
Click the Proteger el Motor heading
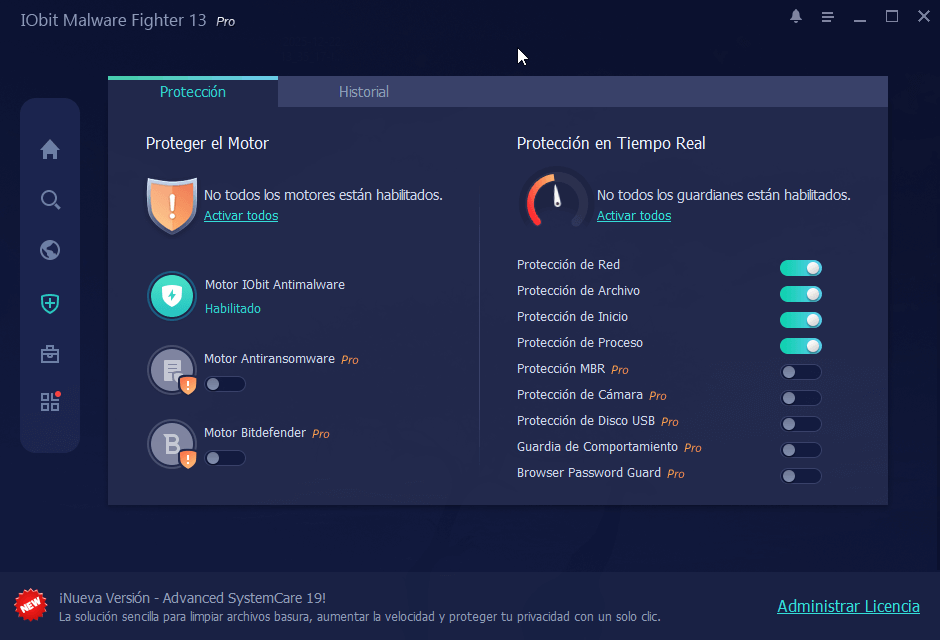207,144
